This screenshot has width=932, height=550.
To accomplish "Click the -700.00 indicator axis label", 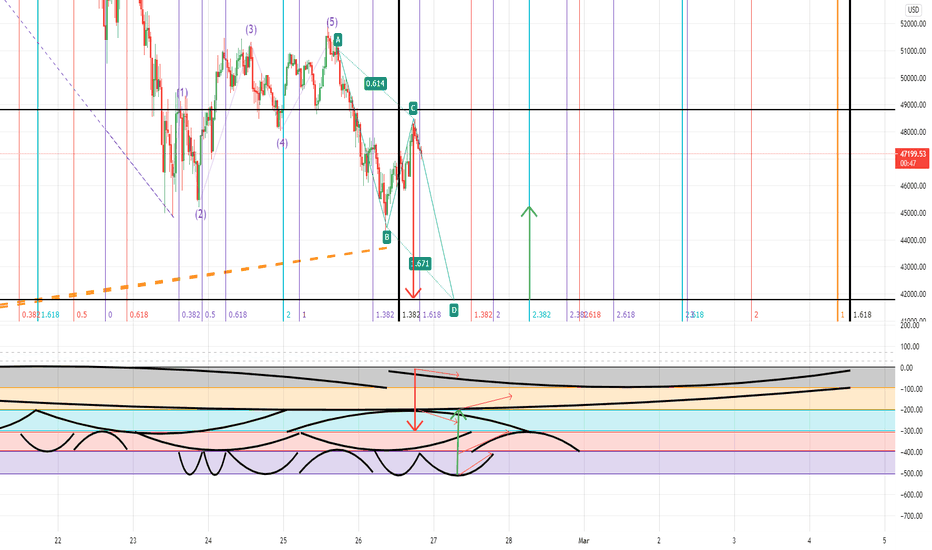I will click(911, 516).
